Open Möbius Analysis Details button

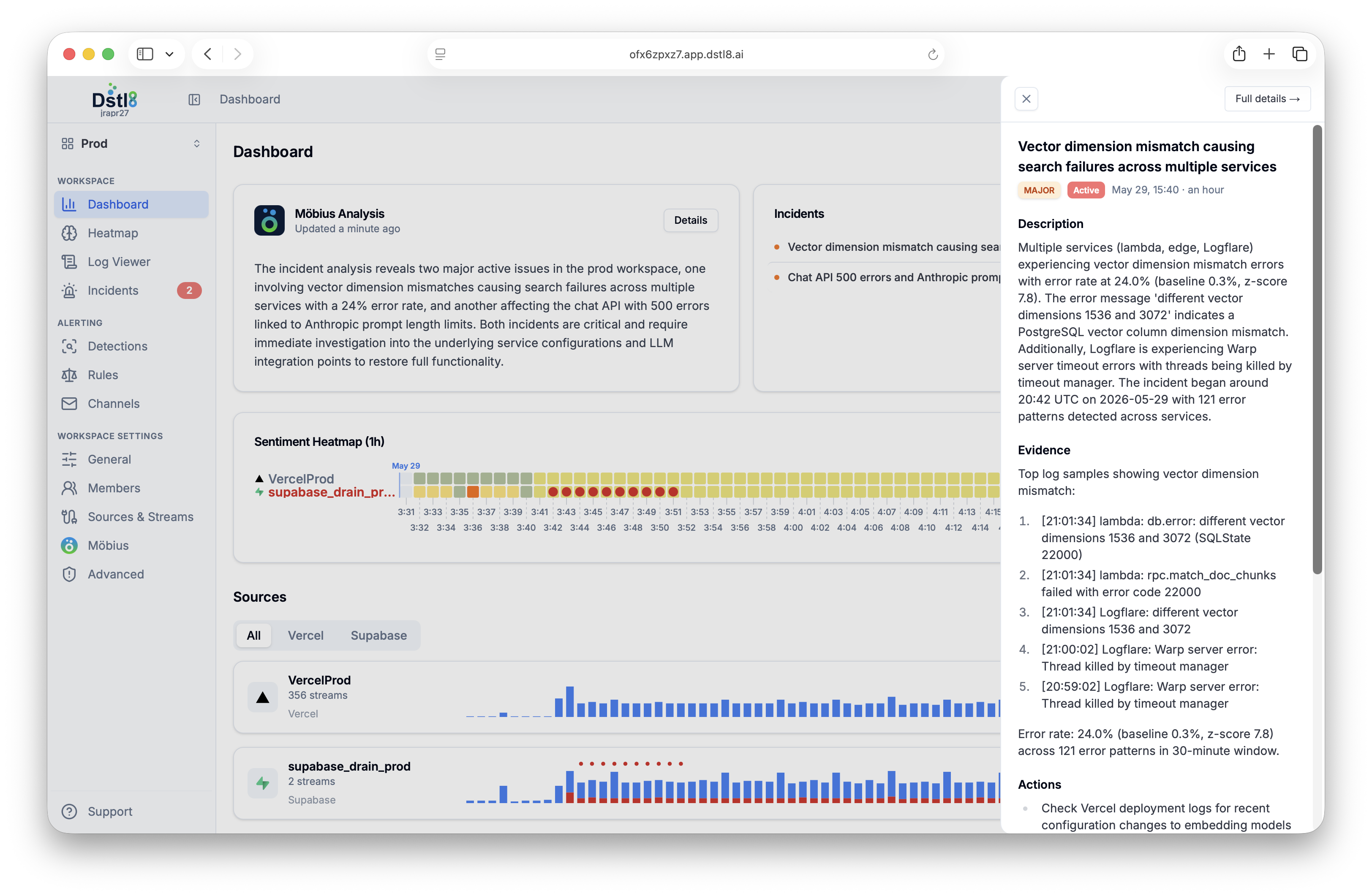coord(691,220)
